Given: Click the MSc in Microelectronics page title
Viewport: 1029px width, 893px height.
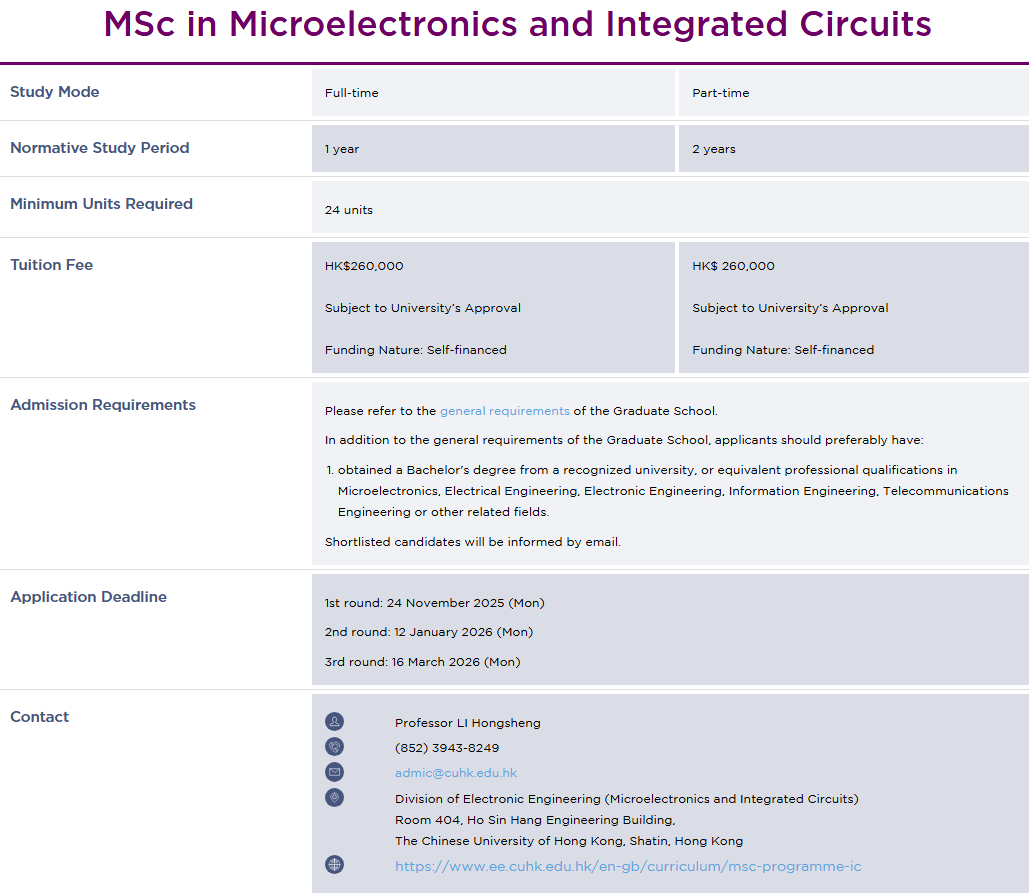Looking at the screenshot, I should 517,24.
